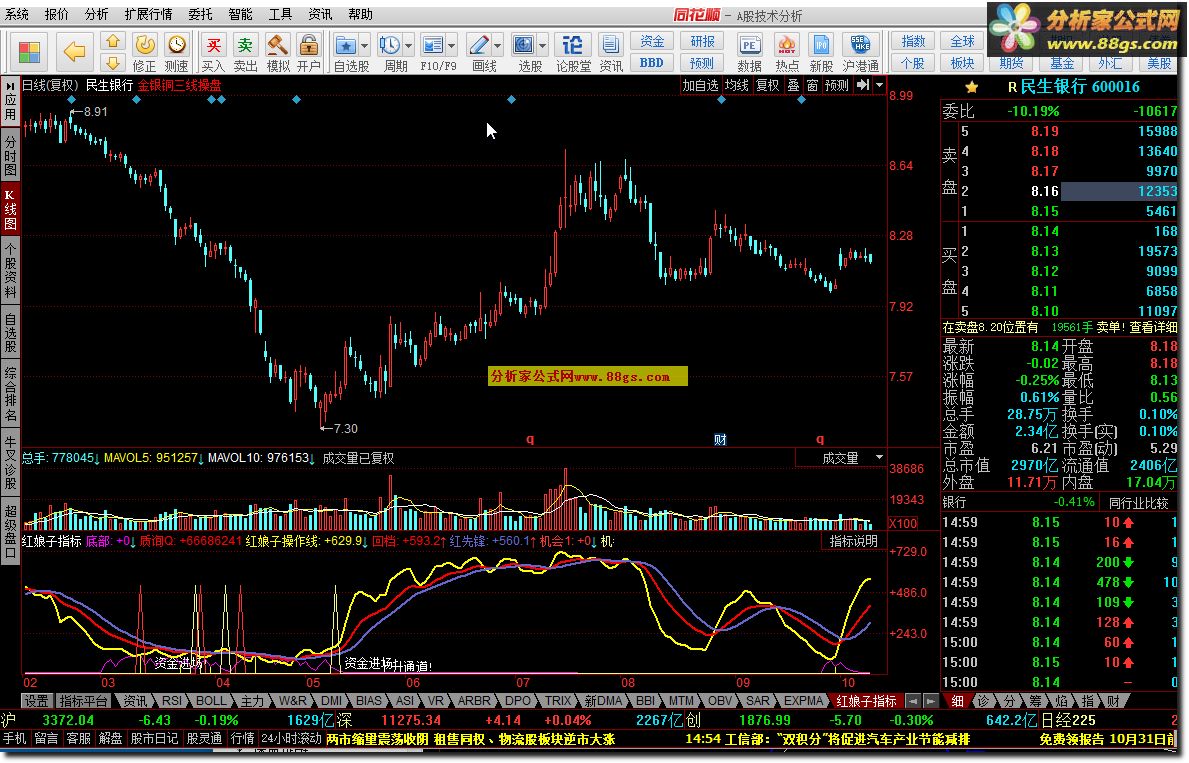Open the 资讯 news document icon
Screen dimensions: 1189x763
pos(611,52)
